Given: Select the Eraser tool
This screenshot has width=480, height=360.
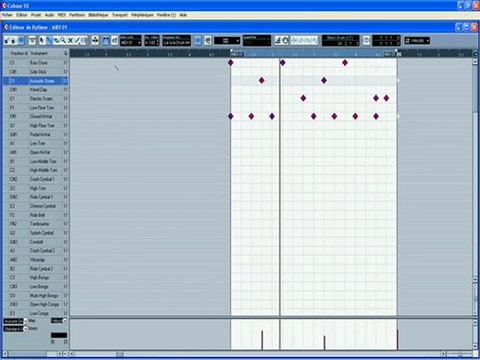Looking at the screenshot, I should (56, 41).
